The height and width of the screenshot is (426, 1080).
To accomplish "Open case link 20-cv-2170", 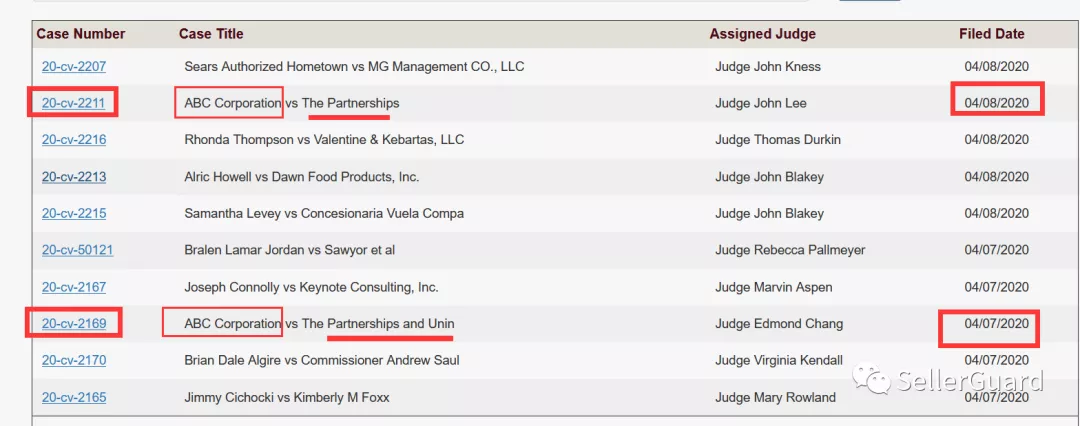I will pos(74,361).
